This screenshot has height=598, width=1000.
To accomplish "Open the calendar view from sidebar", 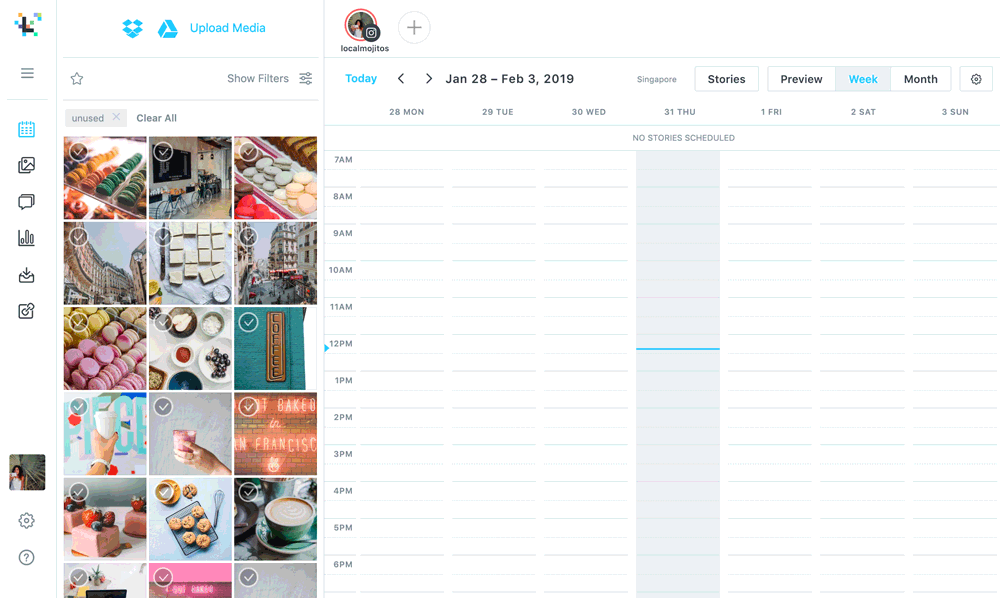I will point(26,129).
